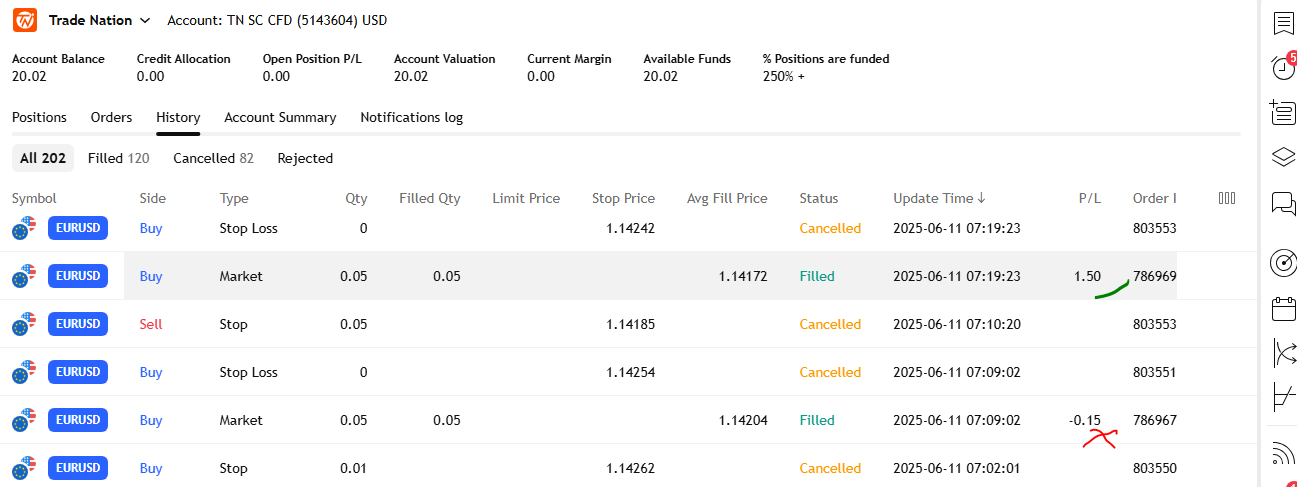Click the layers object tree icon
This screenshot has height=487, width=1297.
click(x=1283, y=158)
